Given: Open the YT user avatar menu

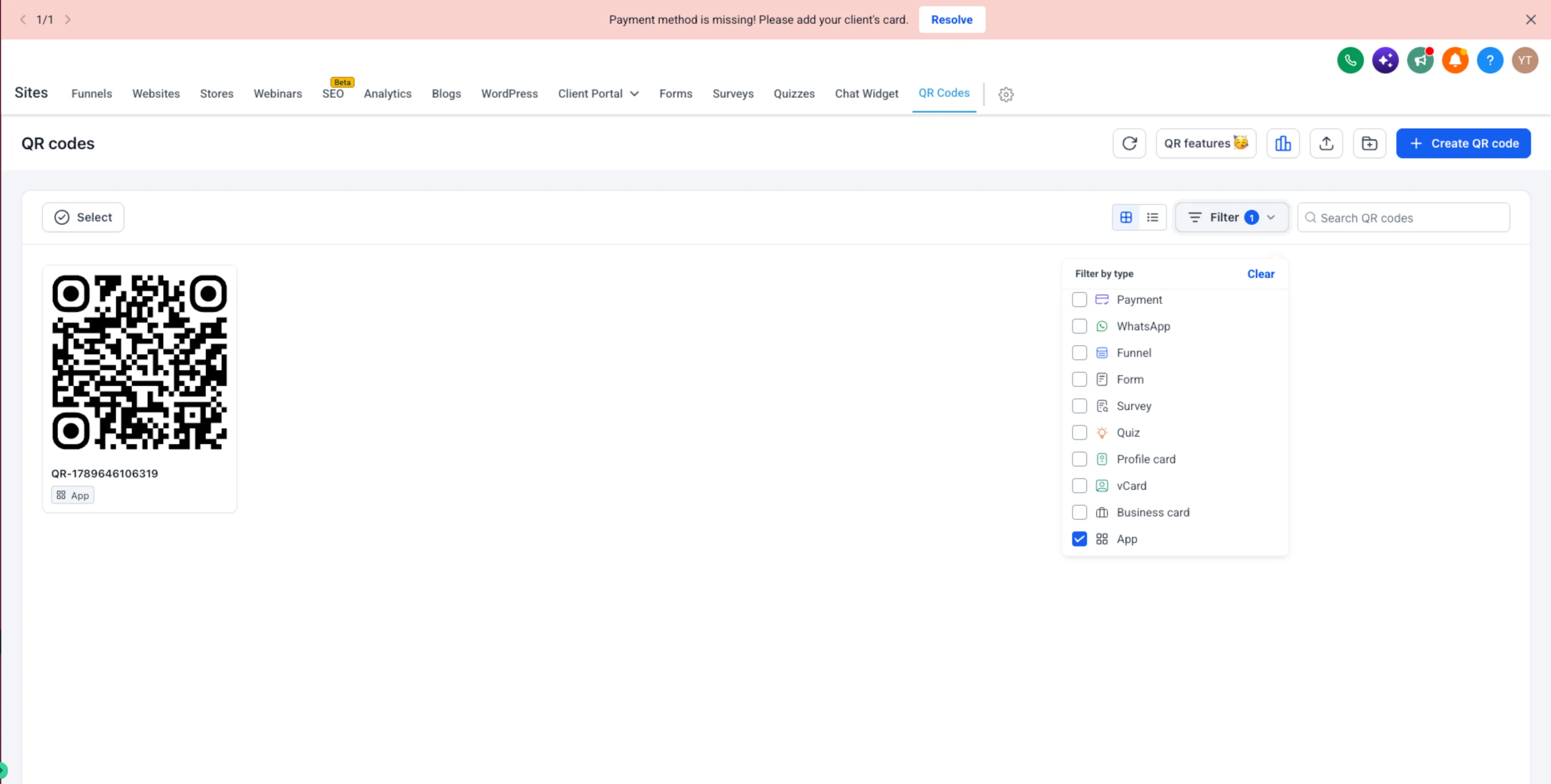Looking at the screenshot, I should click(1524, 60).
